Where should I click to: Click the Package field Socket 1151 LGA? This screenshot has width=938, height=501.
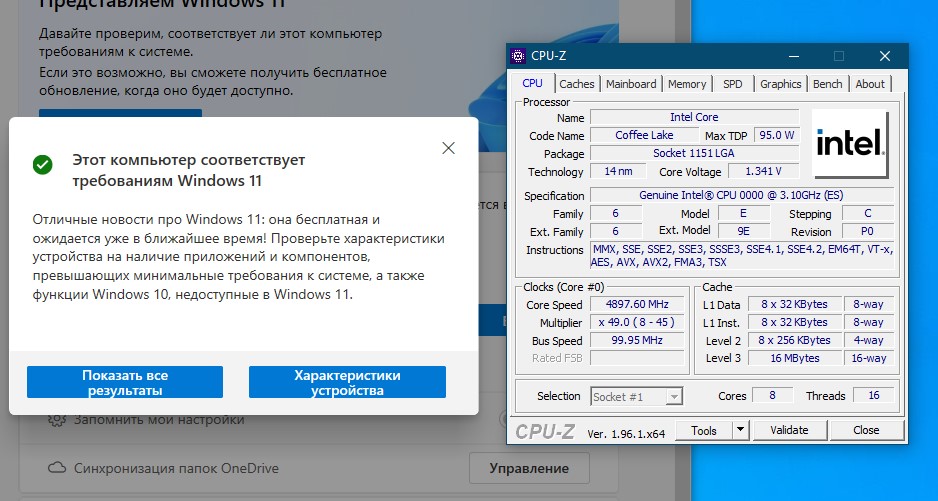pos(695,153)
